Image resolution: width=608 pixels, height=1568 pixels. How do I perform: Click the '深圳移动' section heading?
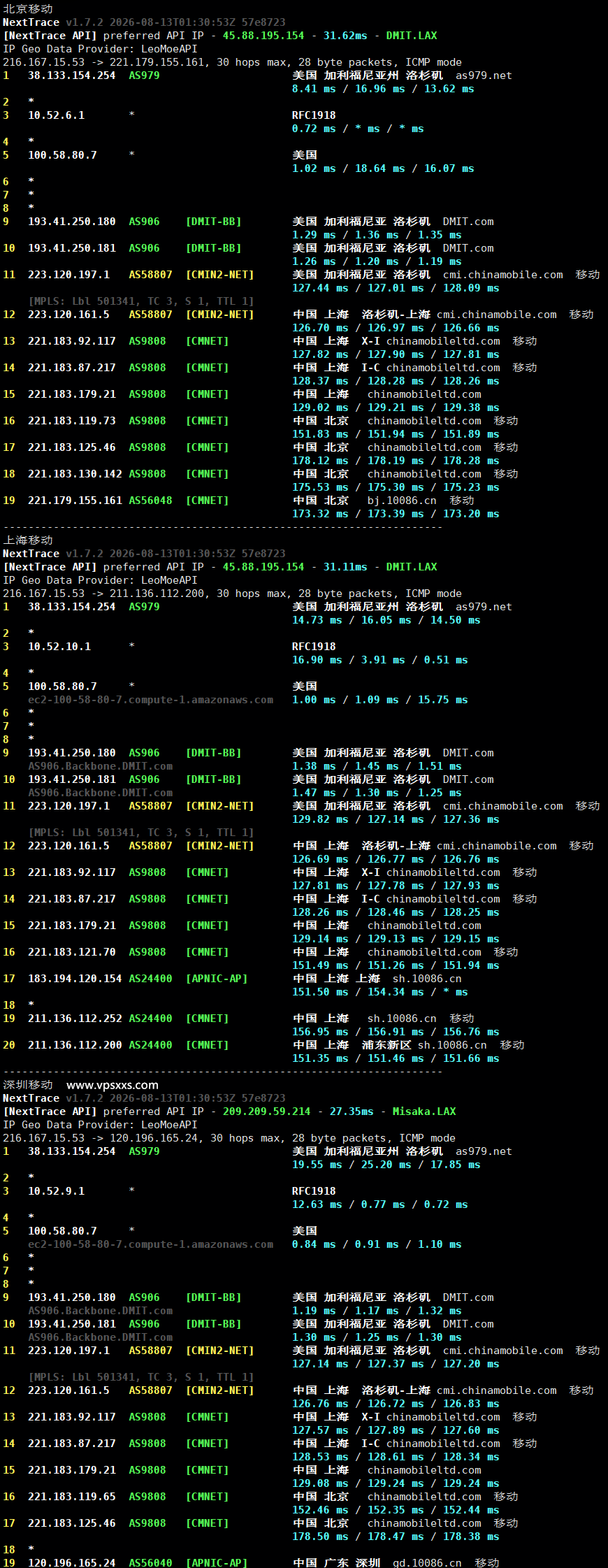pos(28,1084)
